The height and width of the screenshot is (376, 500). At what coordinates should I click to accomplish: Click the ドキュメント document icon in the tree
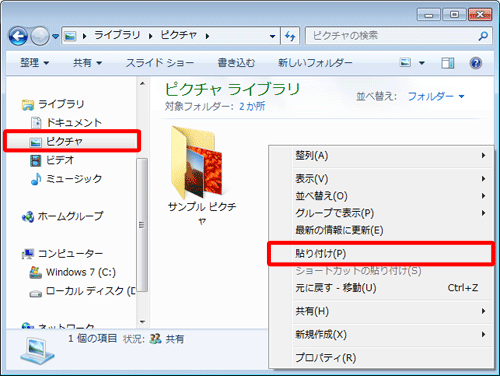click(36, 123)
